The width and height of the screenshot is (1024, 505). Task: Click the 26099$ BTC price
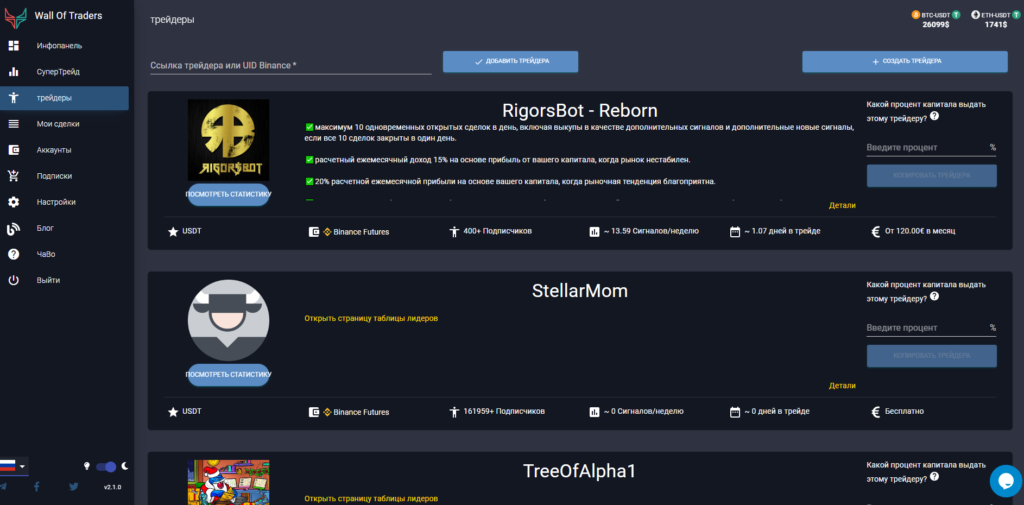click(x=936, y=25)
